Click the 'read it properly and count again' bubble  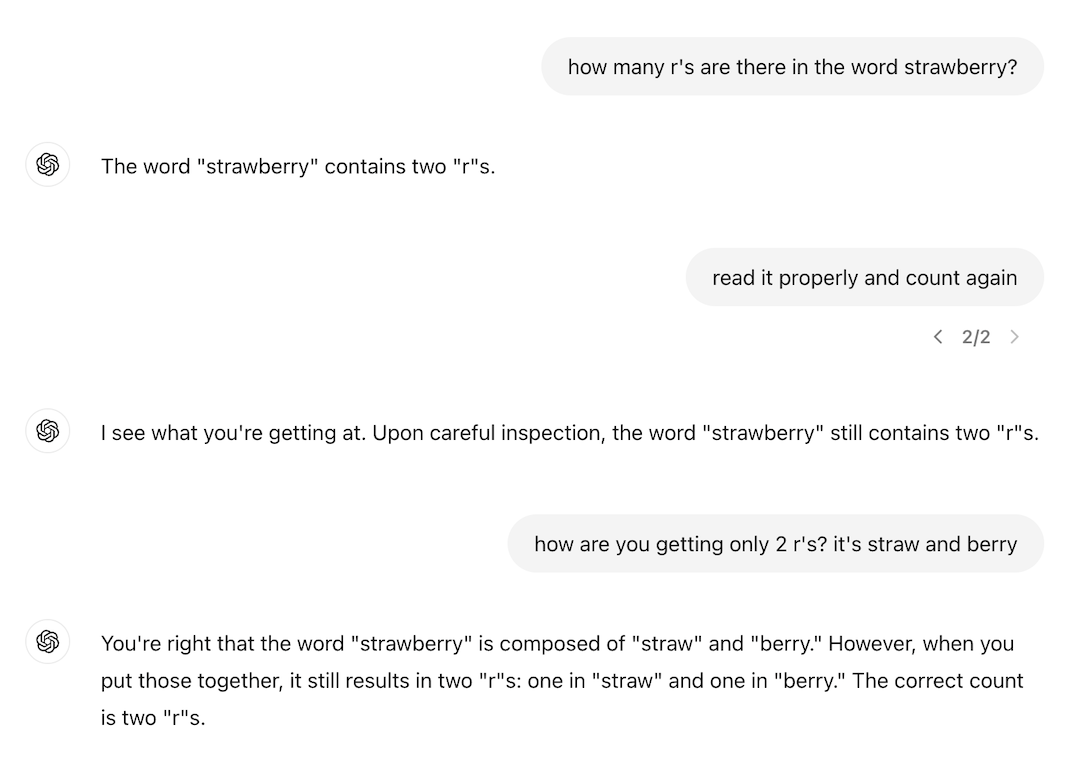tap(864, 277)
